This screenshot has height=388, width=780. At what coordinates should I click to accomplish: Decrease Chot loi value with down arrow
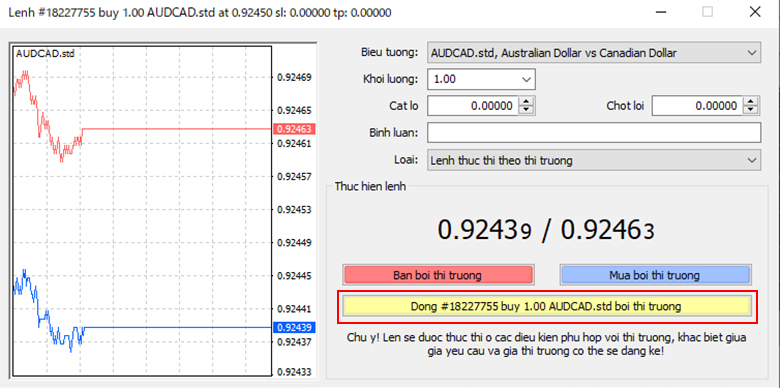click(x=752, y=110)
